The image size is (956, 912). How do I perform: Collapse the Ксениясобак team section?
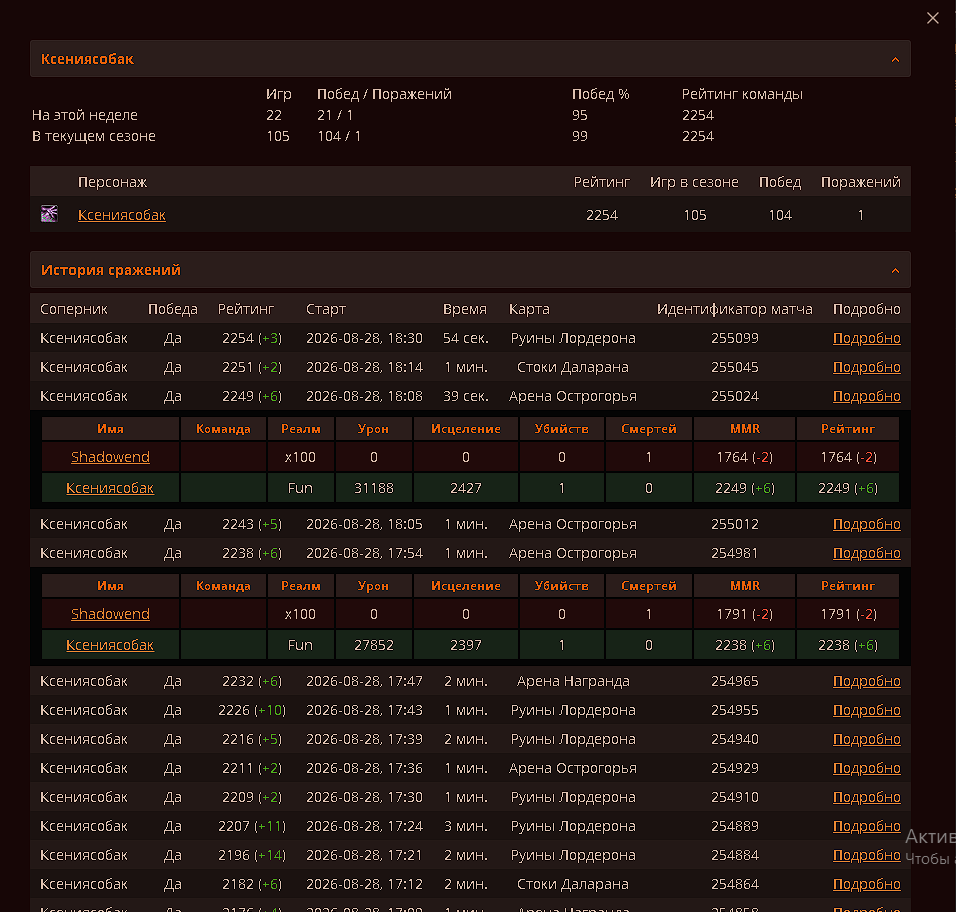coord(895,60)
